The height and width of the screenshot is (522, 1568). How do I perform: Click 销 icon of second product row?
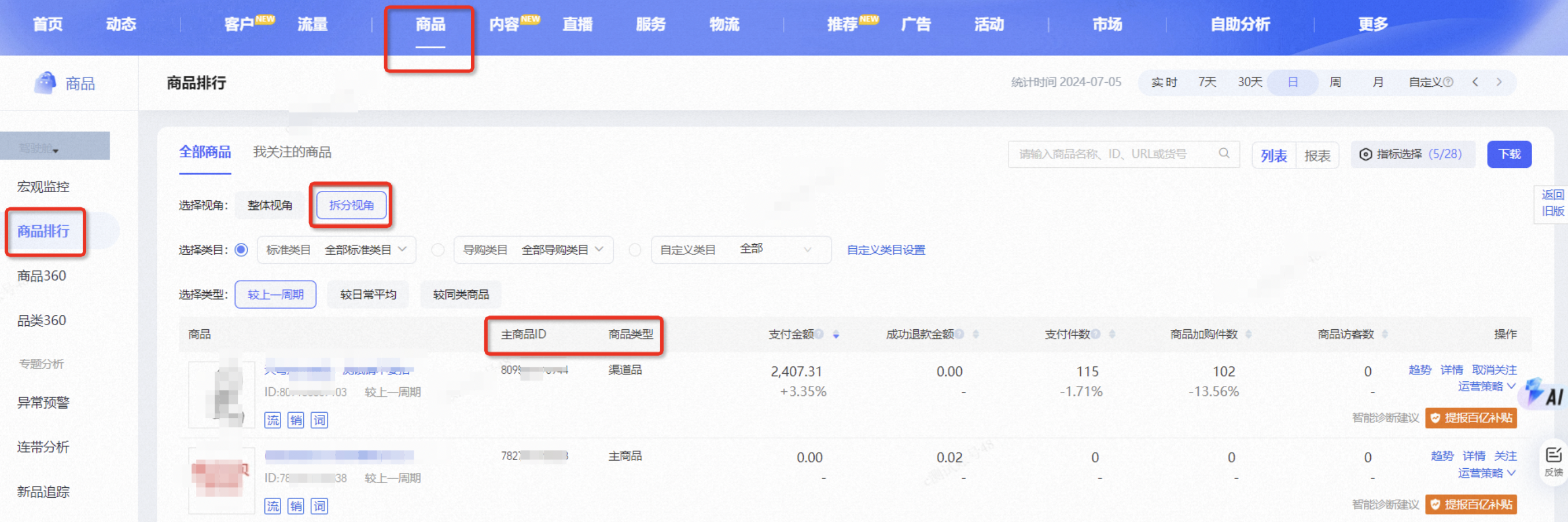tap(296, 506)
